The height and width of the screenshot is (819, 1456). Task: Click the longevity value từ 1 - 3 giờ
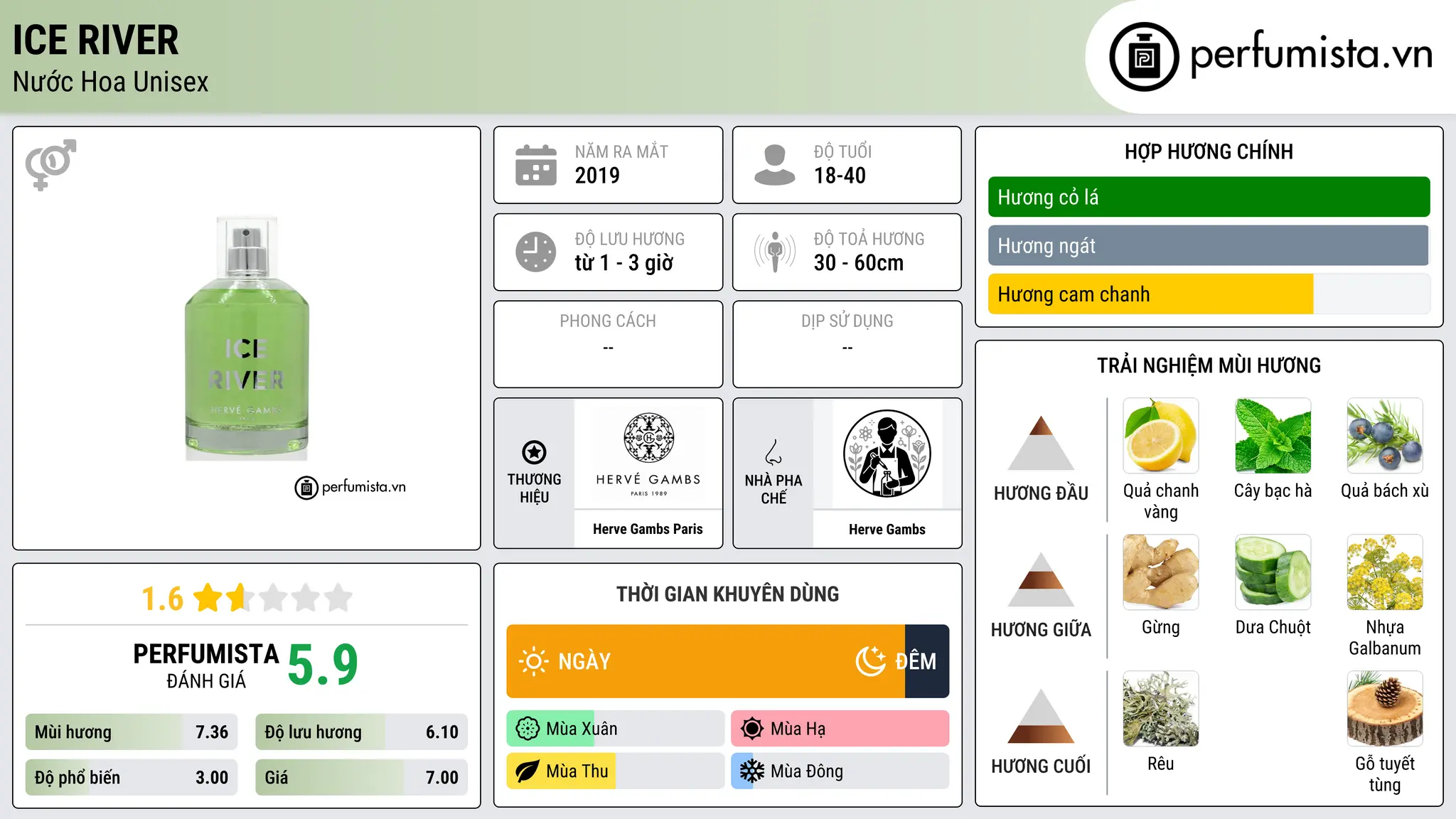pos(624,263)
